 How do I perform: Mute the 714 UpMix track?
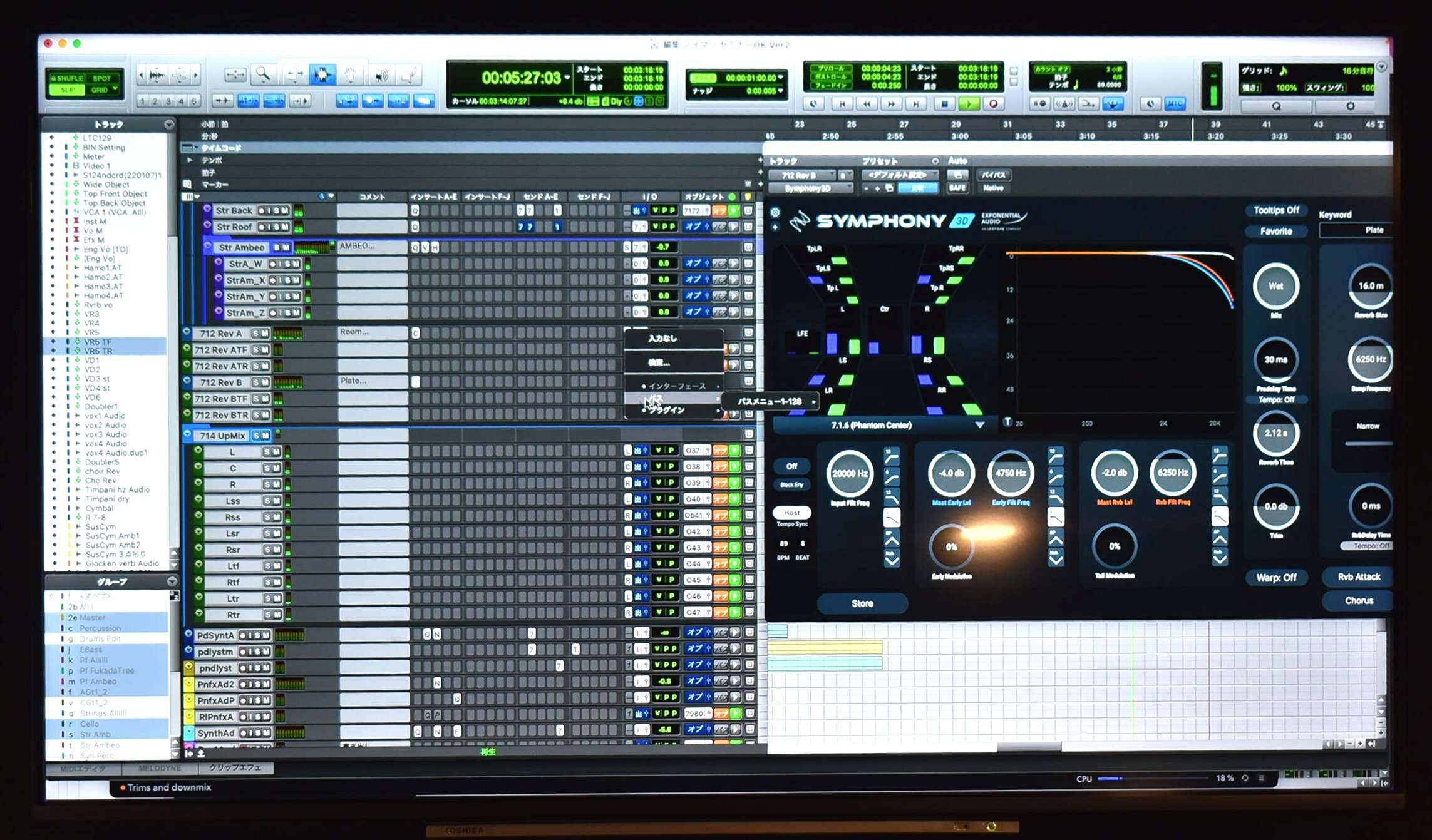click(x=266, y=435)
